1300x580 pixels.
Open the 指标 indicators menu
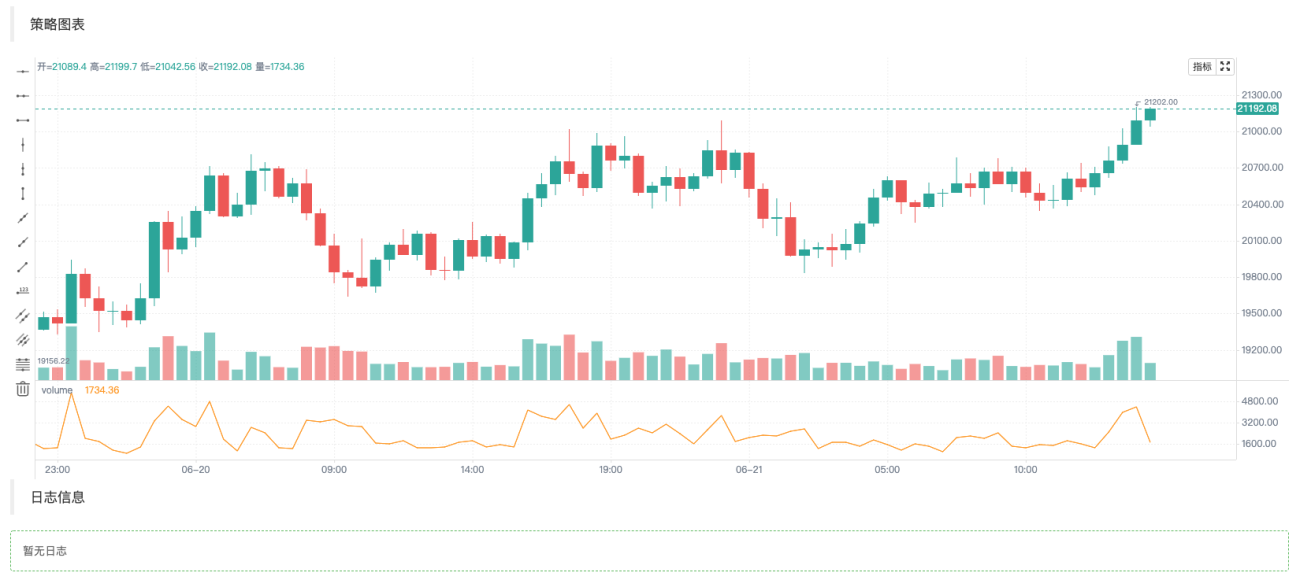[x=1201, y=67]
